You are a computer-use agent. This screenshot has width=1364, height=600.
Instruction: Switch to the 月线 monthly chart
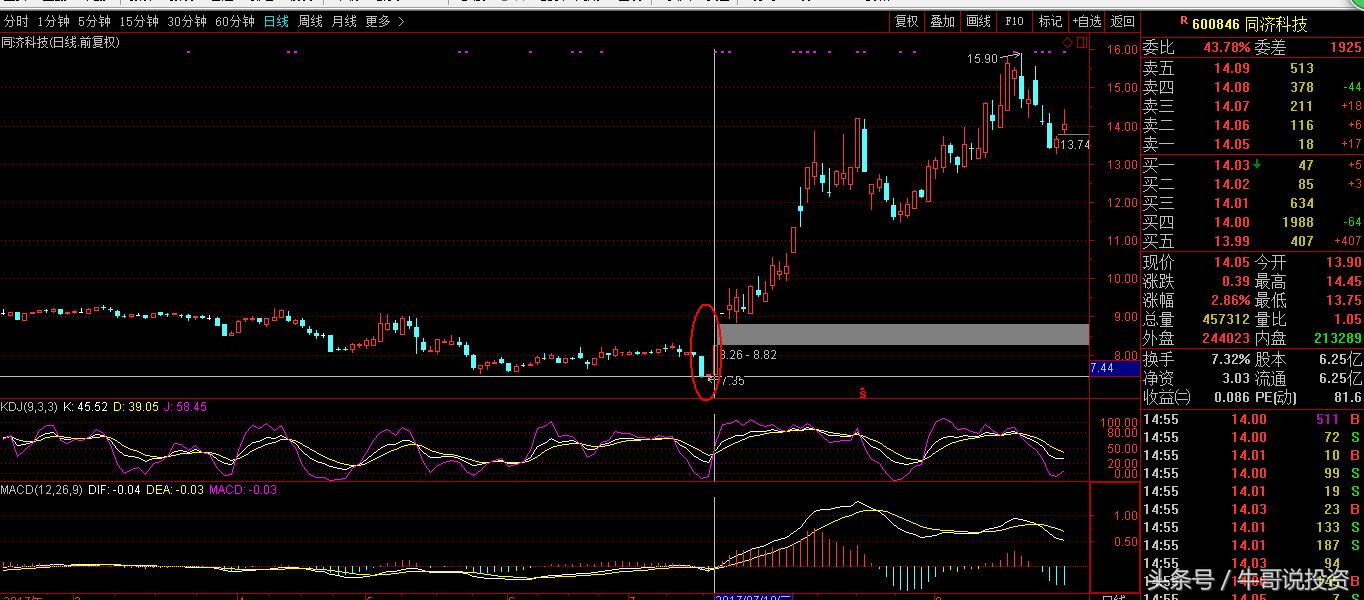344,21
